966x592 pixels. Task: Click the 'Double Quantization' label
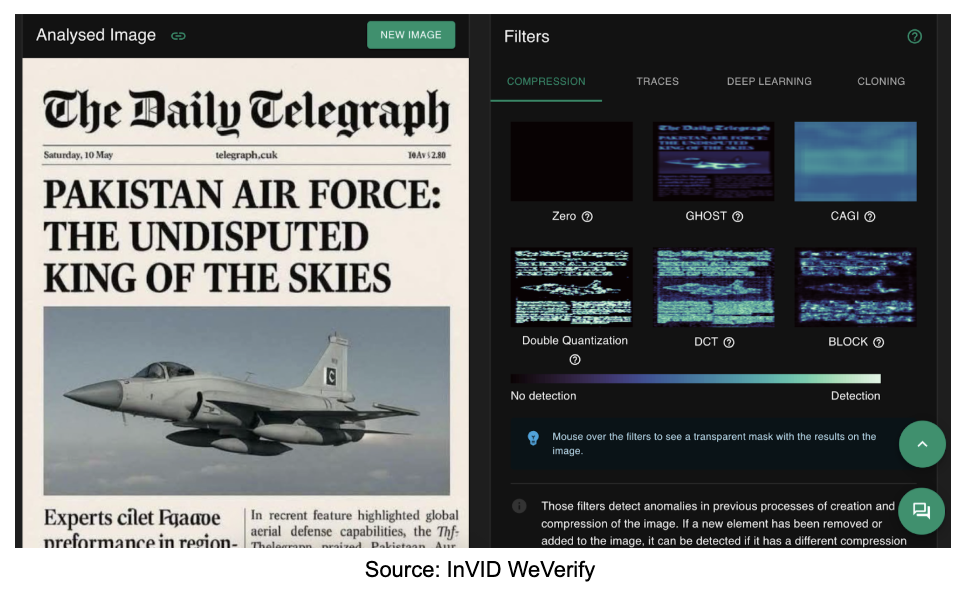[575, 341]
